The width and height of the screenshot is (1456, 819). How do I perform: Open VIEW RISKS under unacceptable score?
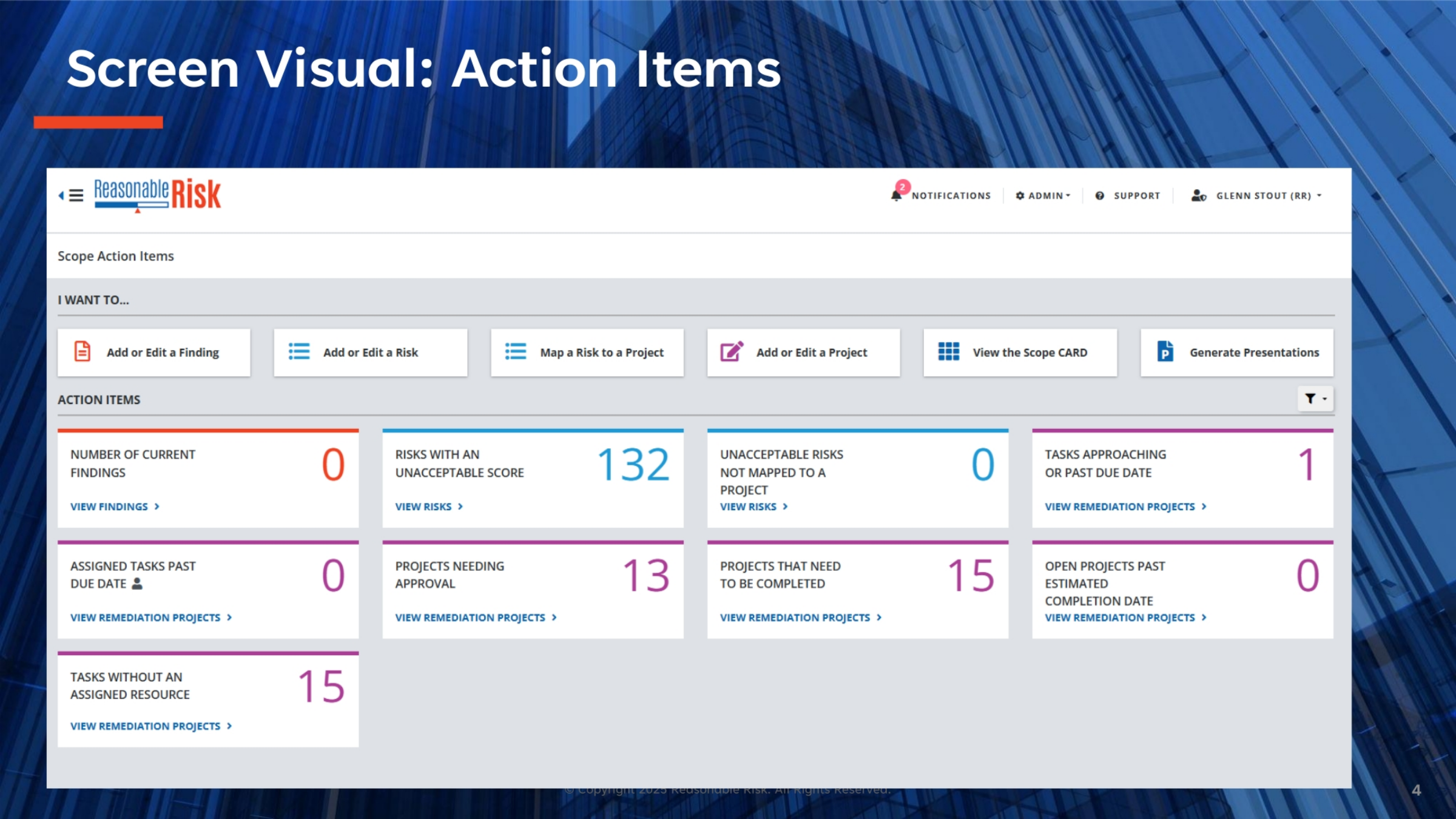pyautogui.click(x=429, y=507)
